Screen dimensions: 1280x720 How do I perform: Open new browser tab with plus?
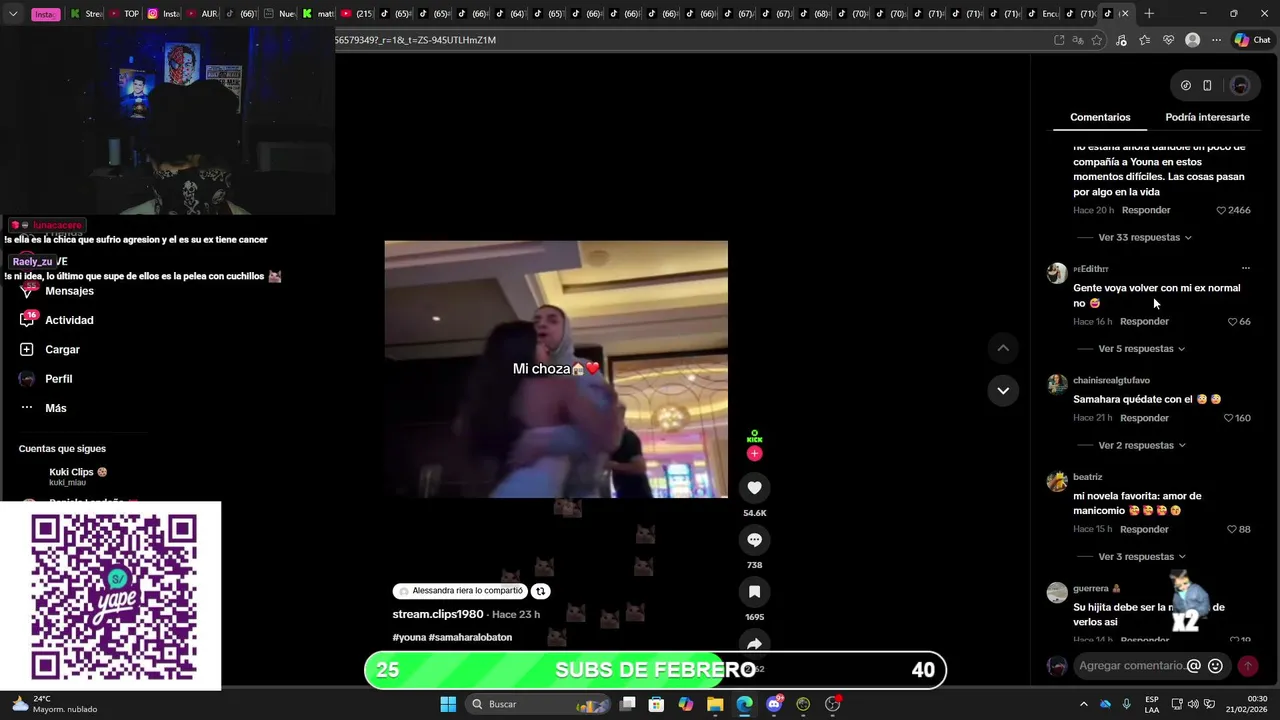(x=1149, y=14)
